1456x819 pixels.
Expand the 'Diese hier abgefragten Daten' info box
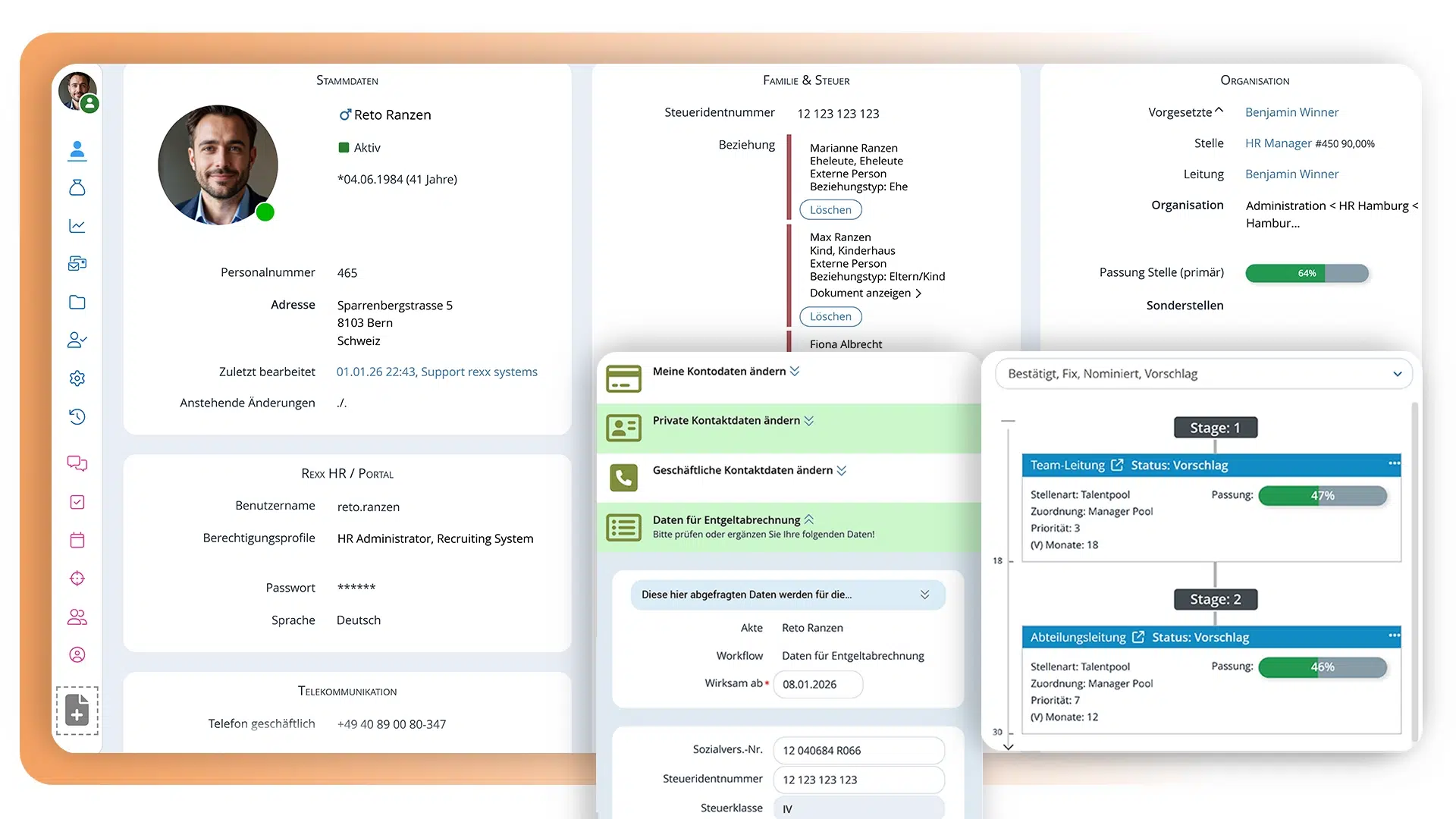pos(924,595)
